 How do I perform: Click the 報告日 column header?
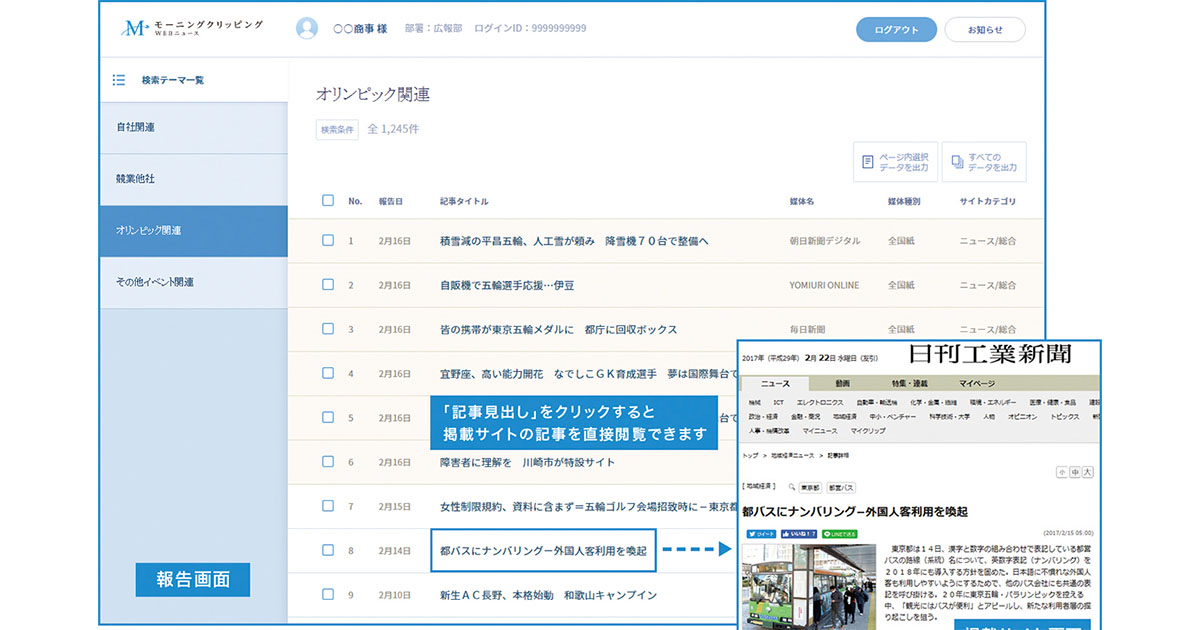tap(390, 201)
